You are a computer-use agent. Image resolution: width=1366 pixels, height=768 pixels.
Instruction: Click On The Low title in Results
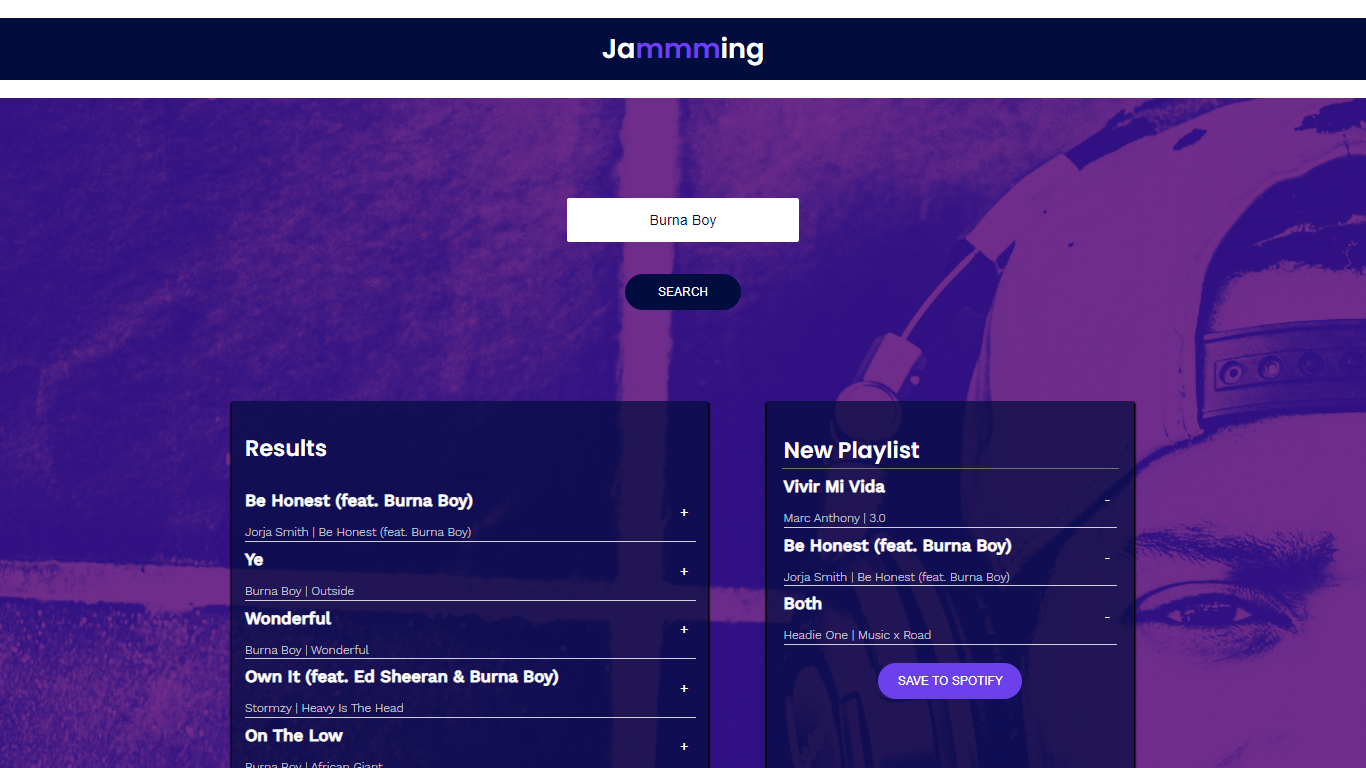point(294,736)
